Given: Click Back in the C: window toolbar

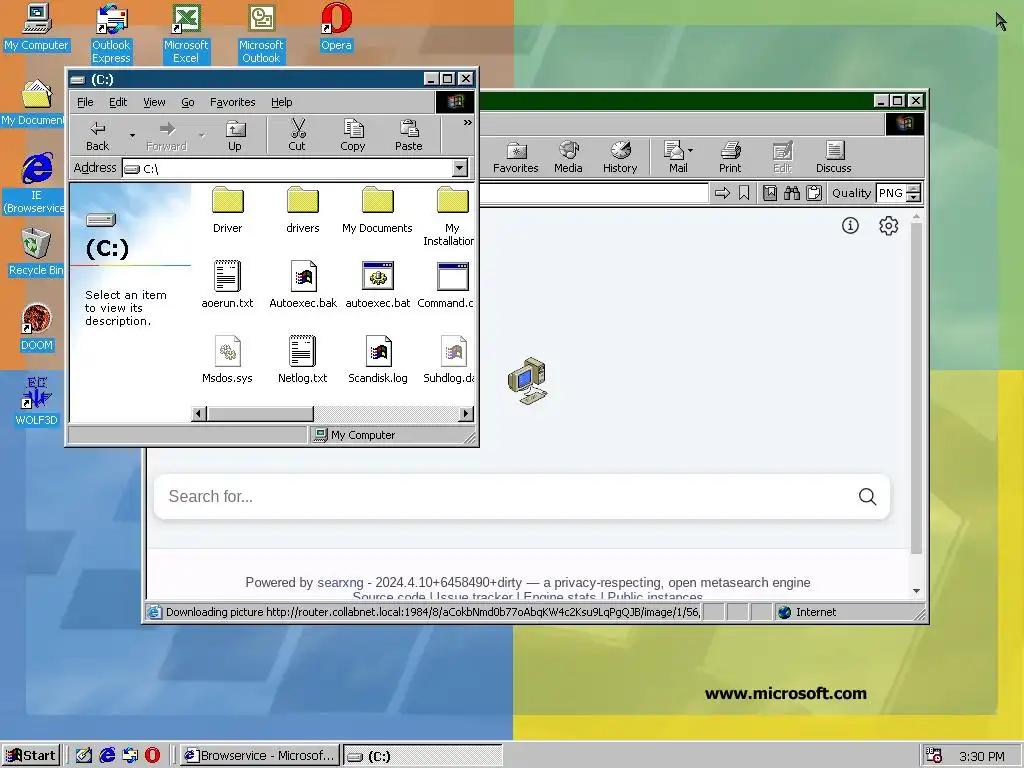Looking at the screenshot, I should [x=97, y=136].
